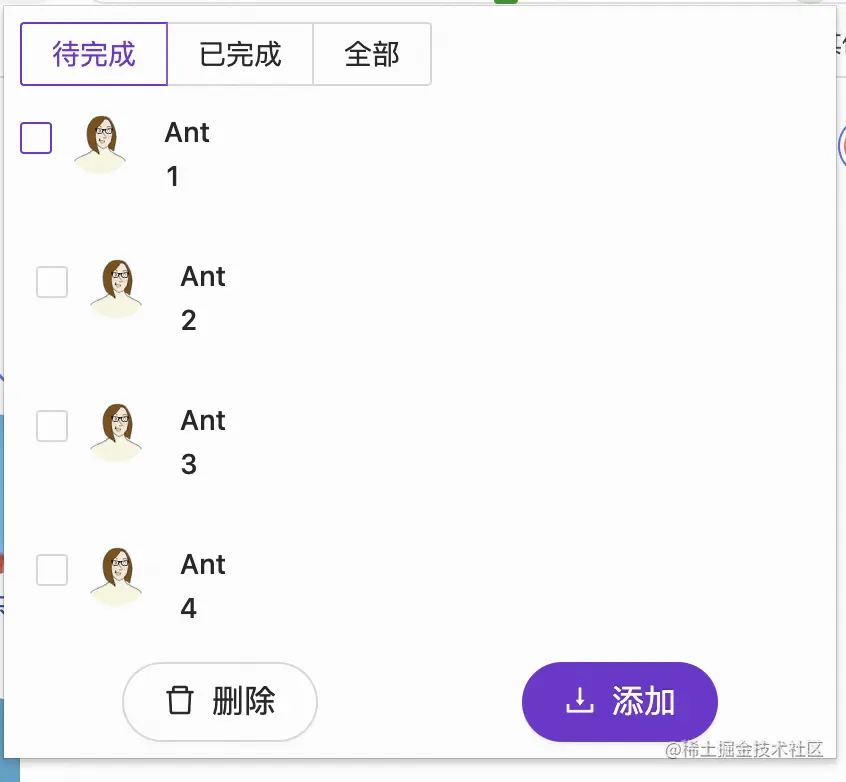The width and height of the screenshot is (846, 782).
Task: Check the checkbox for Ant 4
Action: coord(51,570)
